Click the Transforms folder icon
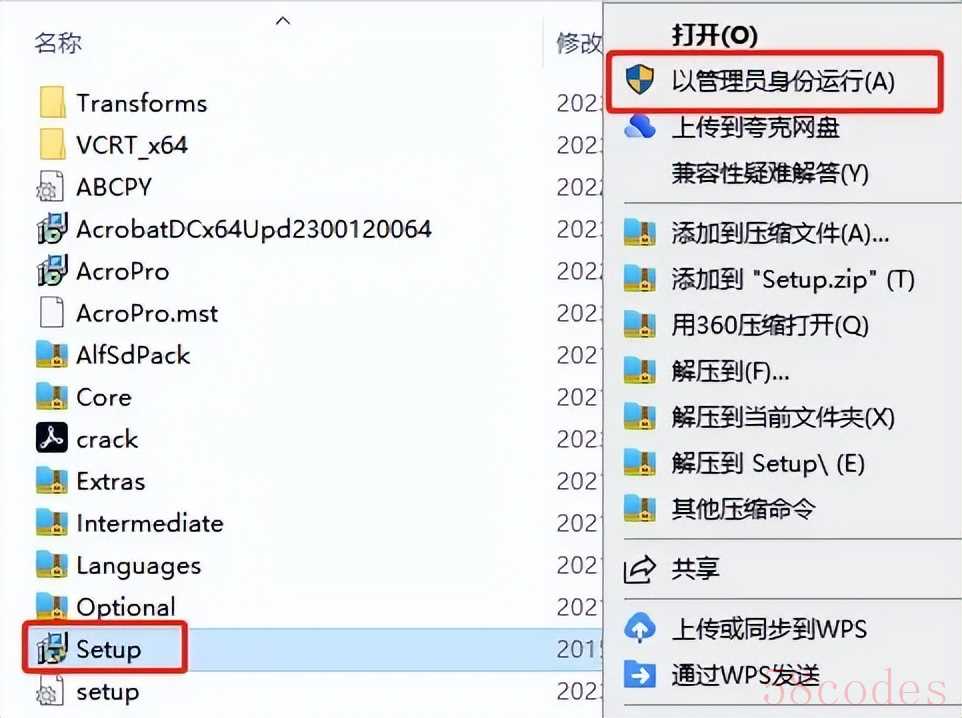The image size is (962, 718). click(52, 102)
